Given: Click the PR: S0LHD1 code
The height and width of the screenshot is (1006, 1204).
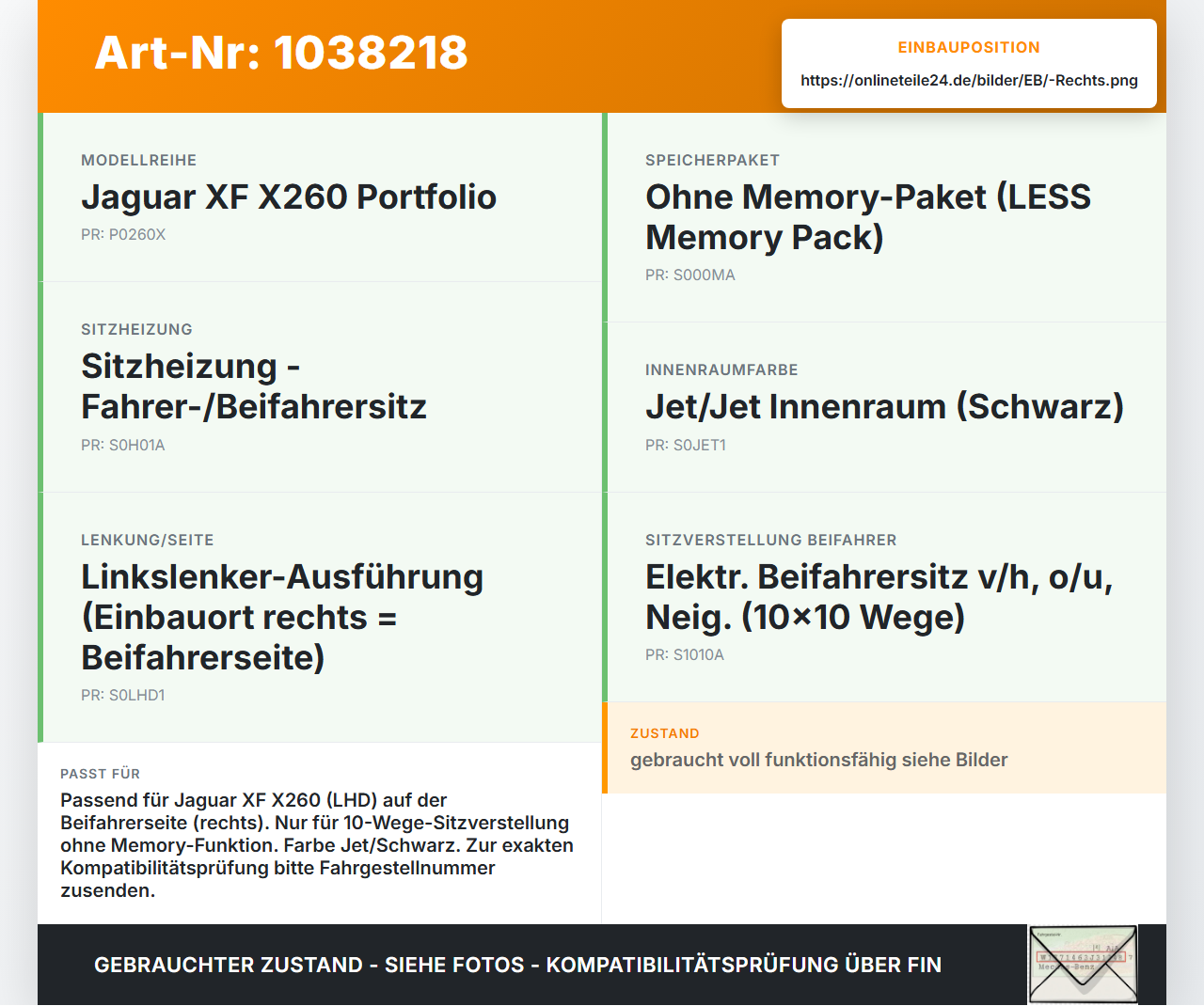Looking at the screenshot, I should 123,695.
